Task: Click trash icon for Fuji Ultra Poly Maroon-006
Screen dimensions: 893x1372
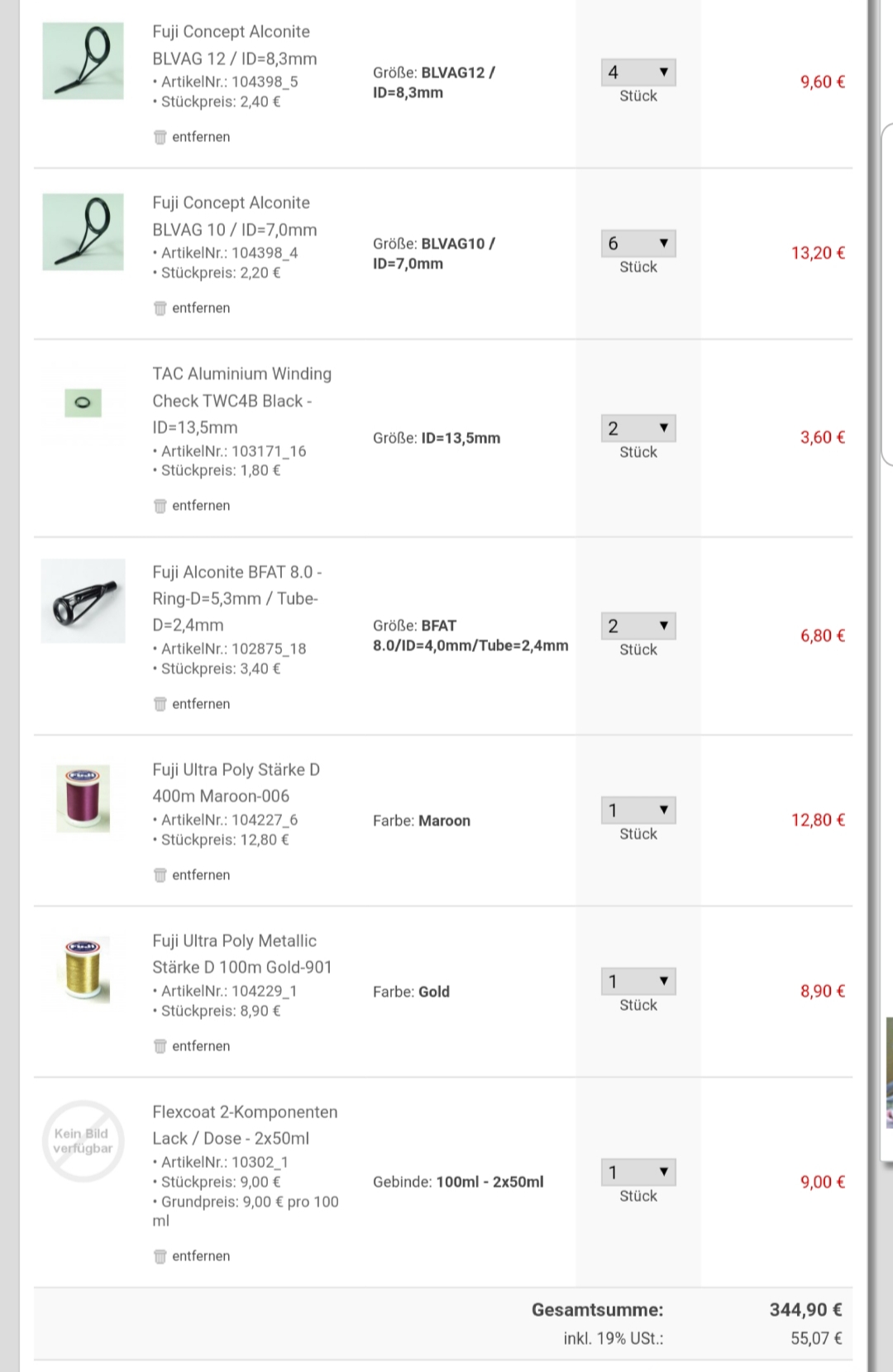Action: click(x=160, y=875)
